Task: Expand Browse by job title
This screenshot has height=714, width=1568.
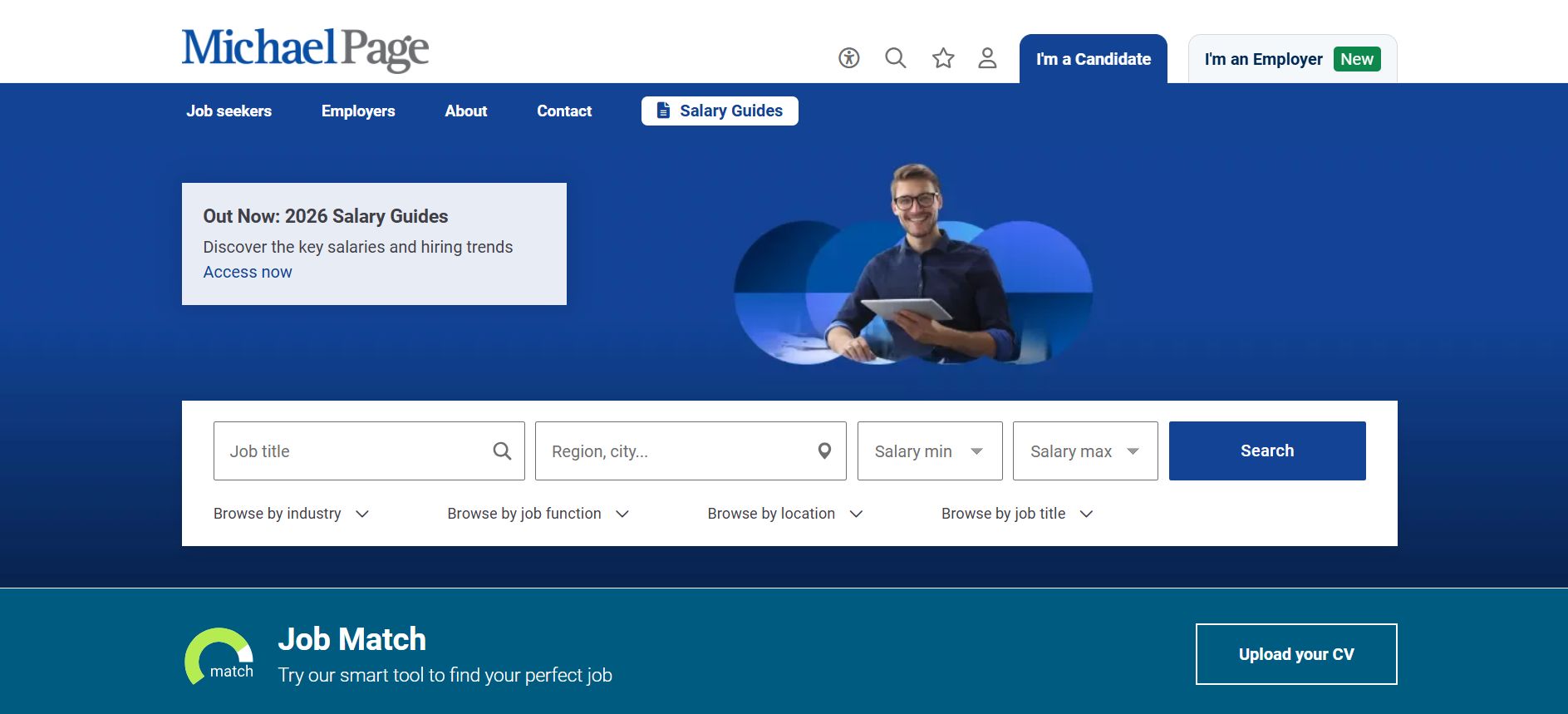Action: pos(1016,514)
